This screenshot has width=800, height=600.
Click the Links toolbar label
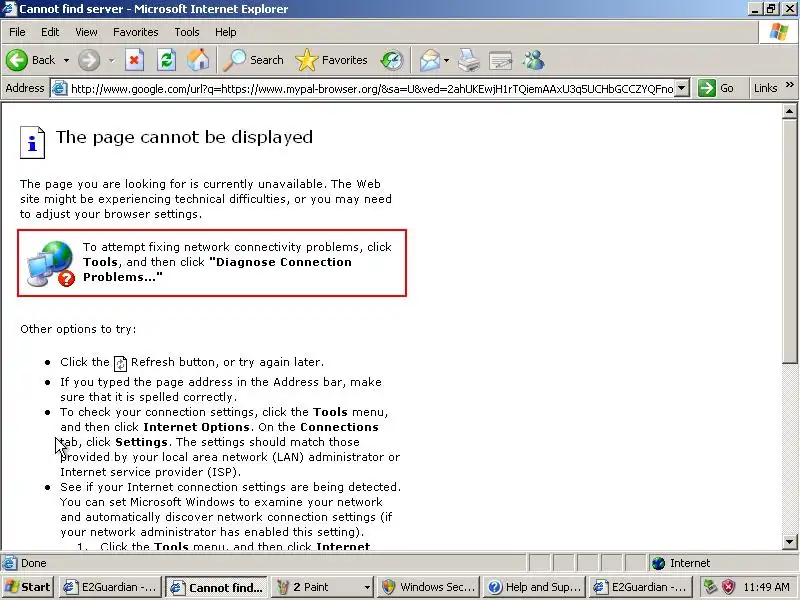[x=765, y=88]
